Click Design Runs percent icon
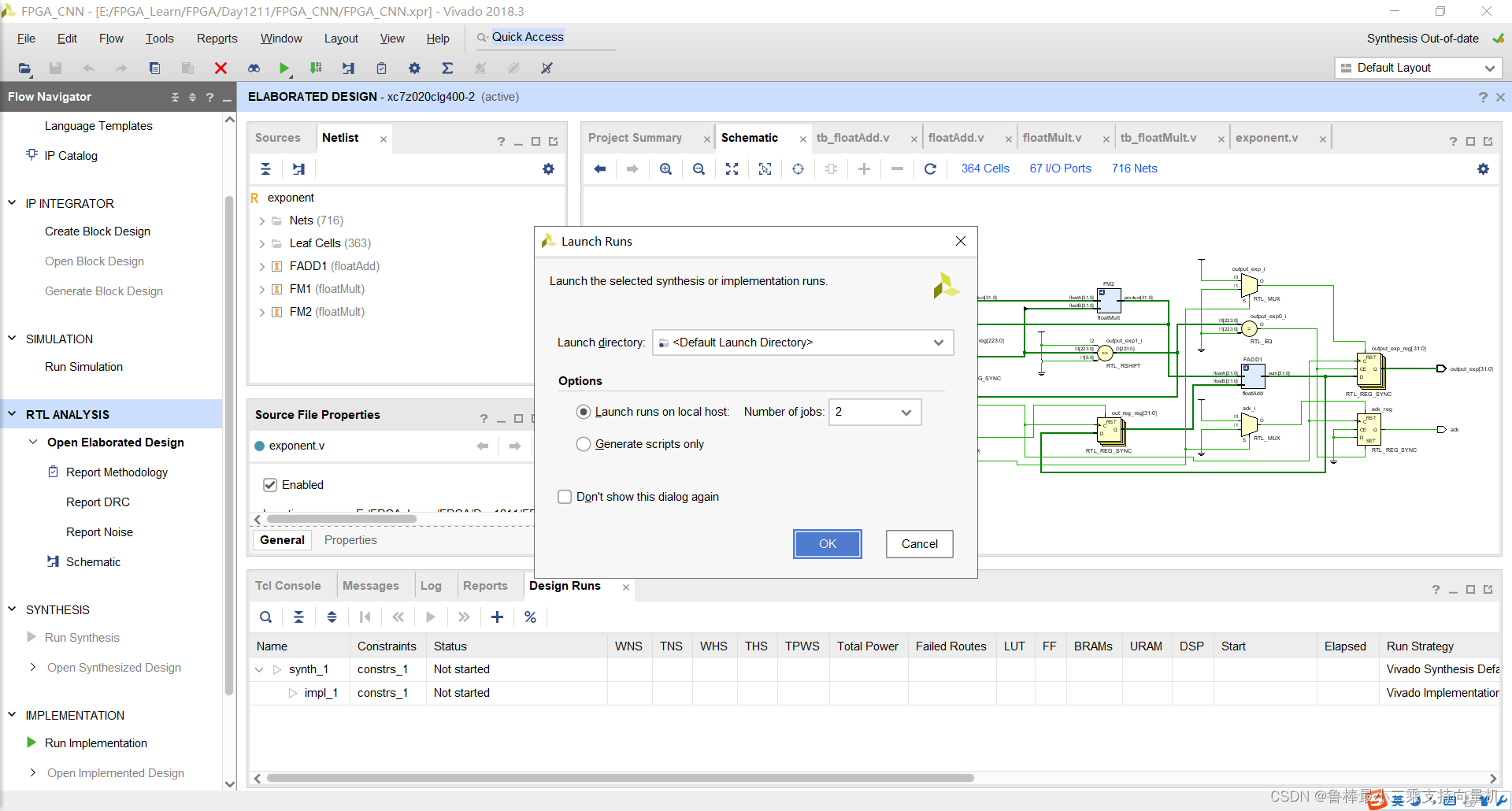The image size is (1512, 811). click(530, 617)
